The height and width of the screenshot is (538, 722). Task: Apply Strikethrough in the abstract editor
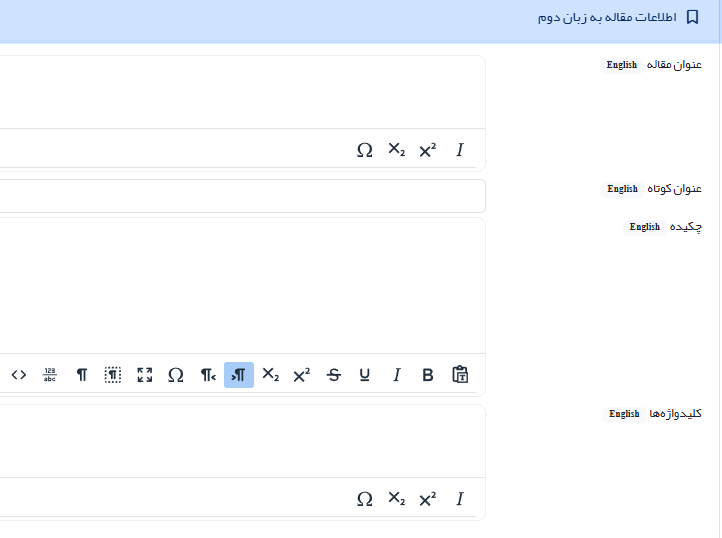pos(334,375)
